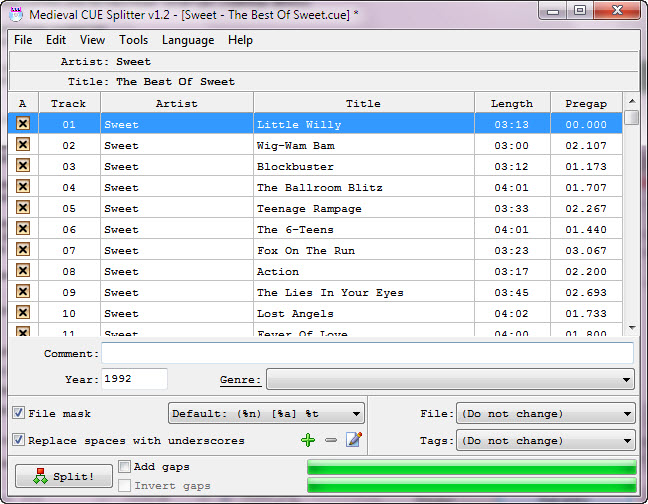Viewport: 648px width, 504px height.
Task: Click the length value 03:45
Action: [512, 292]
